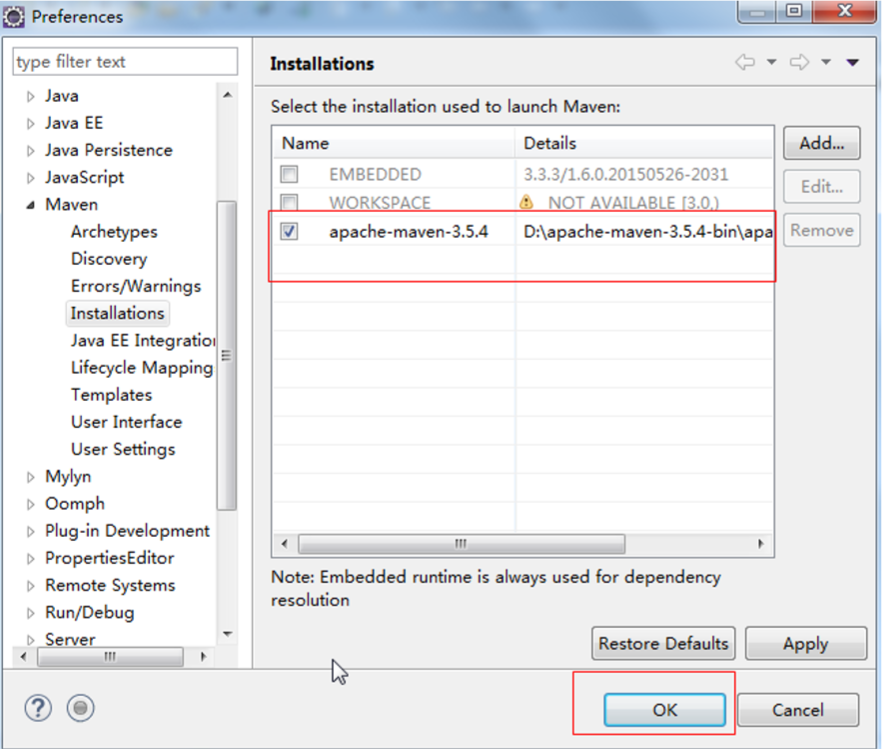Open the Lifecycle Mapping preference page

(141, 367)
